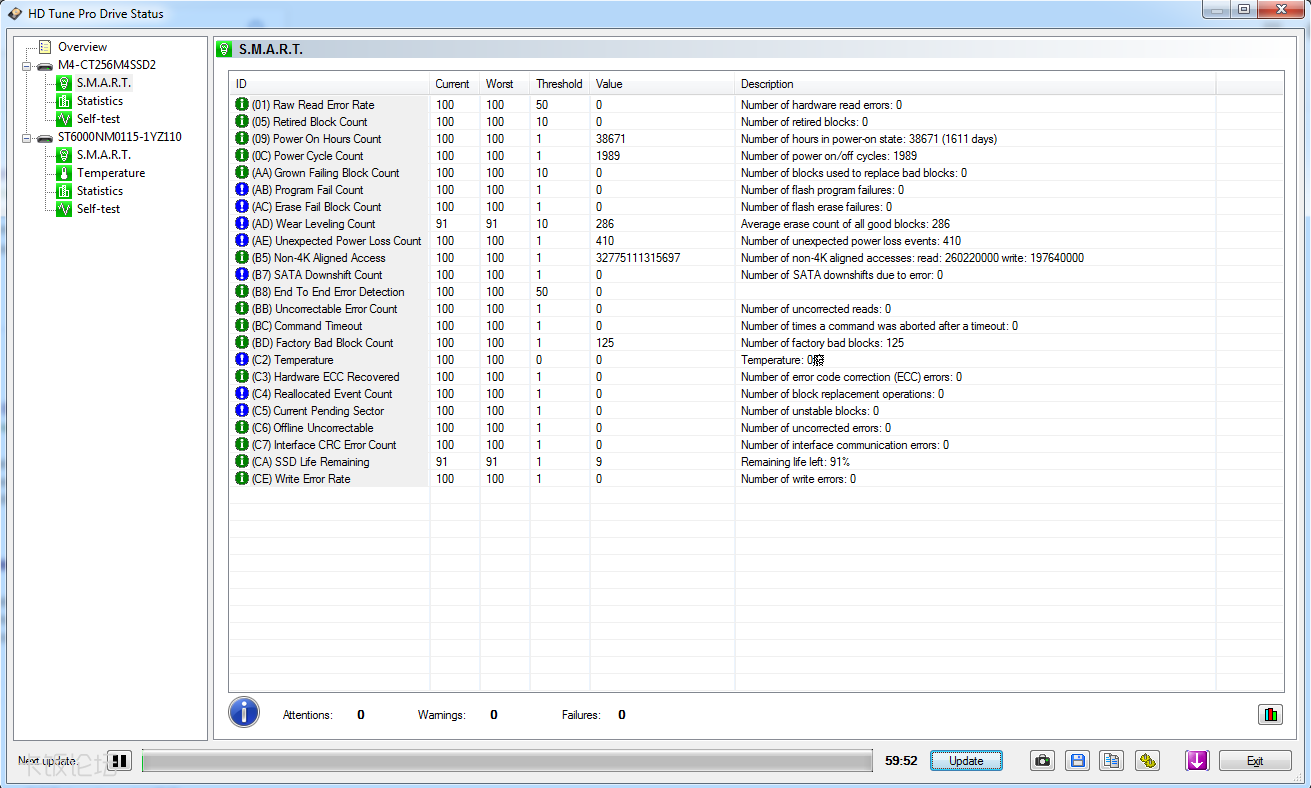Viewport: 1311px width, 788px height.
Task: Open Self-test under M4-CT256M4SSD2
Action: [98, 119]
